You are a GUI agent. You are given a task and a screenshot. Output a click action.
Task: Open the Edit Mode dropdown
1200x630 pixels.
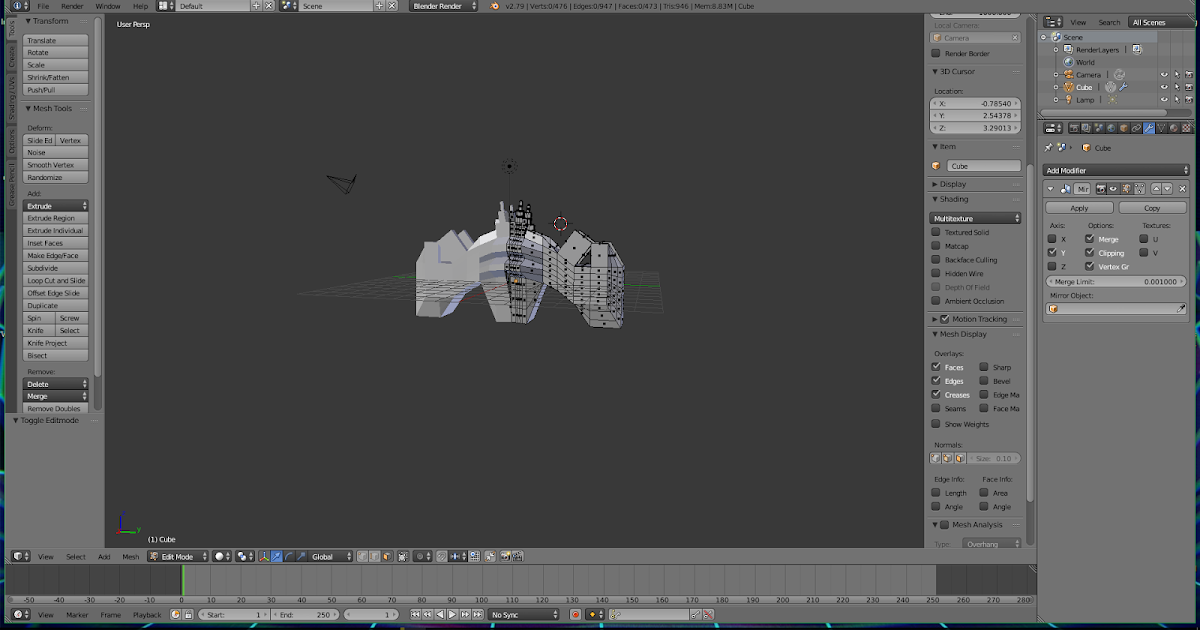pyautogui.click(x=178, y=556)
